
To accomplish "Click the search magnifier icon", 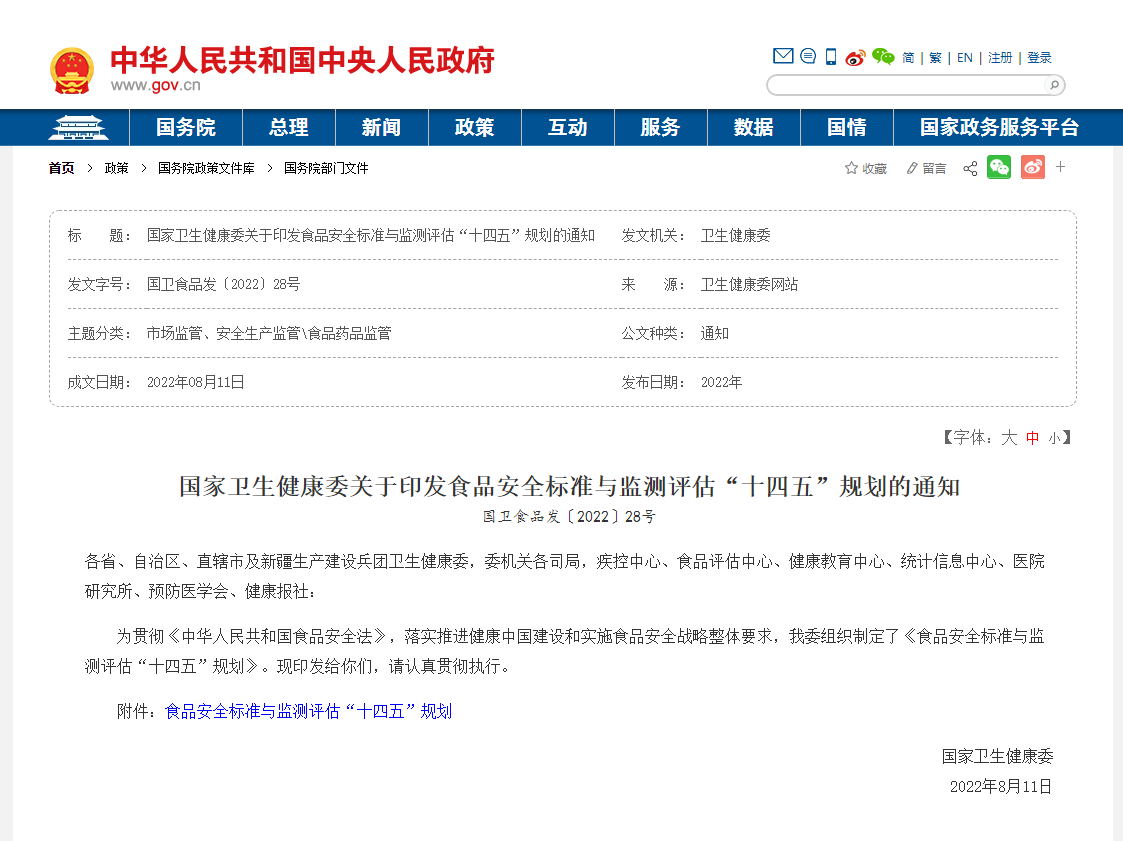I will point(1054,85).
